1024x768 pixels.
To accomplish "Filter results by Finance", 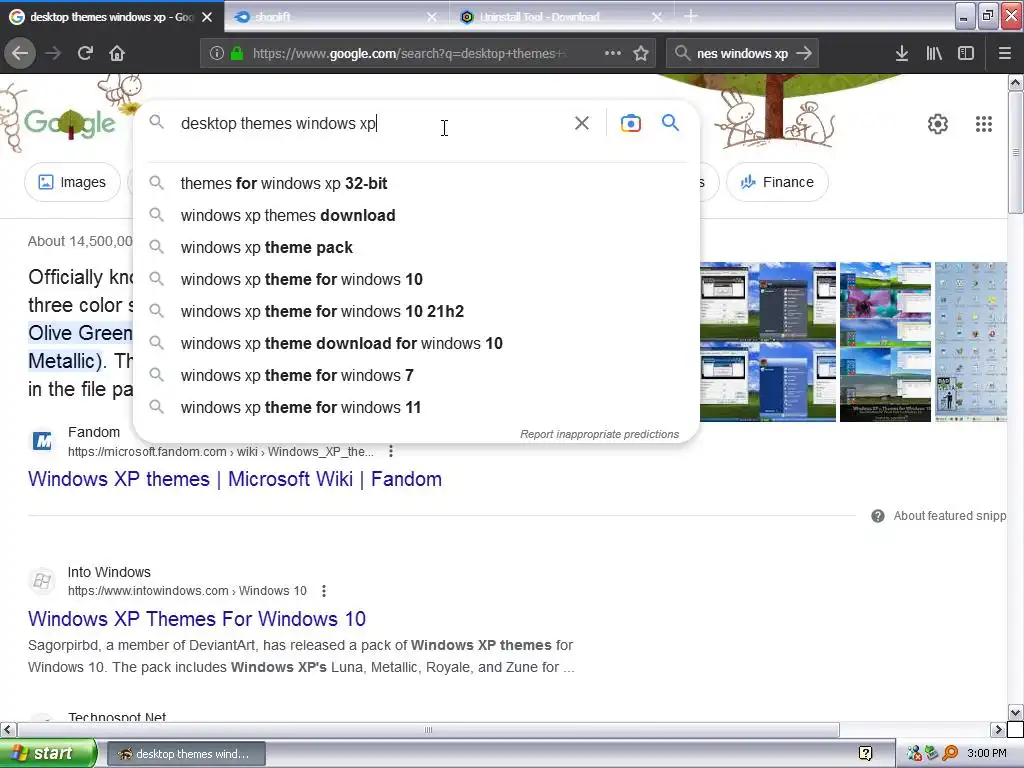I will pos(777,182).
